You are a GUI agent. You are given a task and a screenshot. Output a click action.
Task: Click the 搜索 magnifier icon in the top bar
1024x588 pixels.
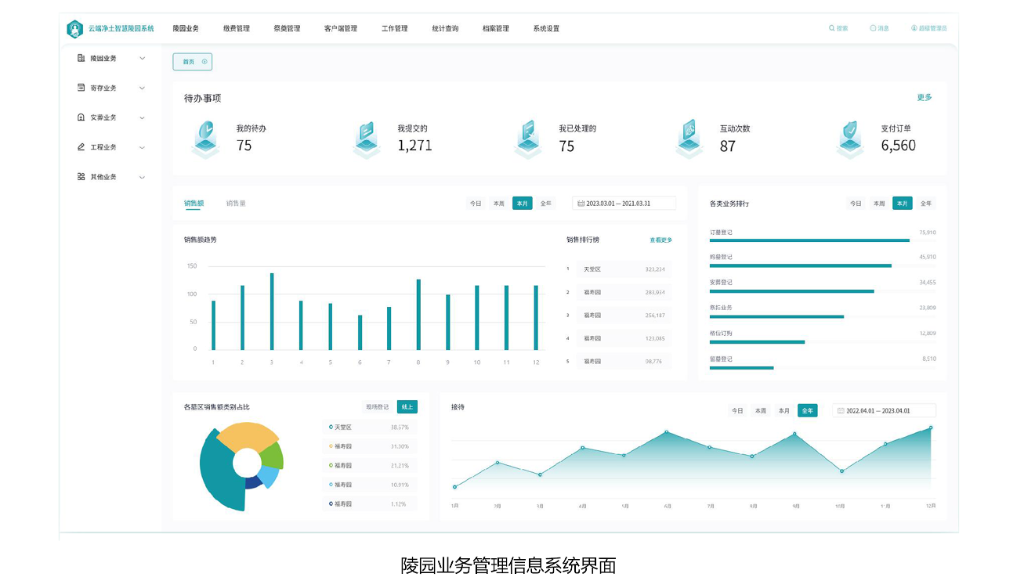(x=831, y=28)
